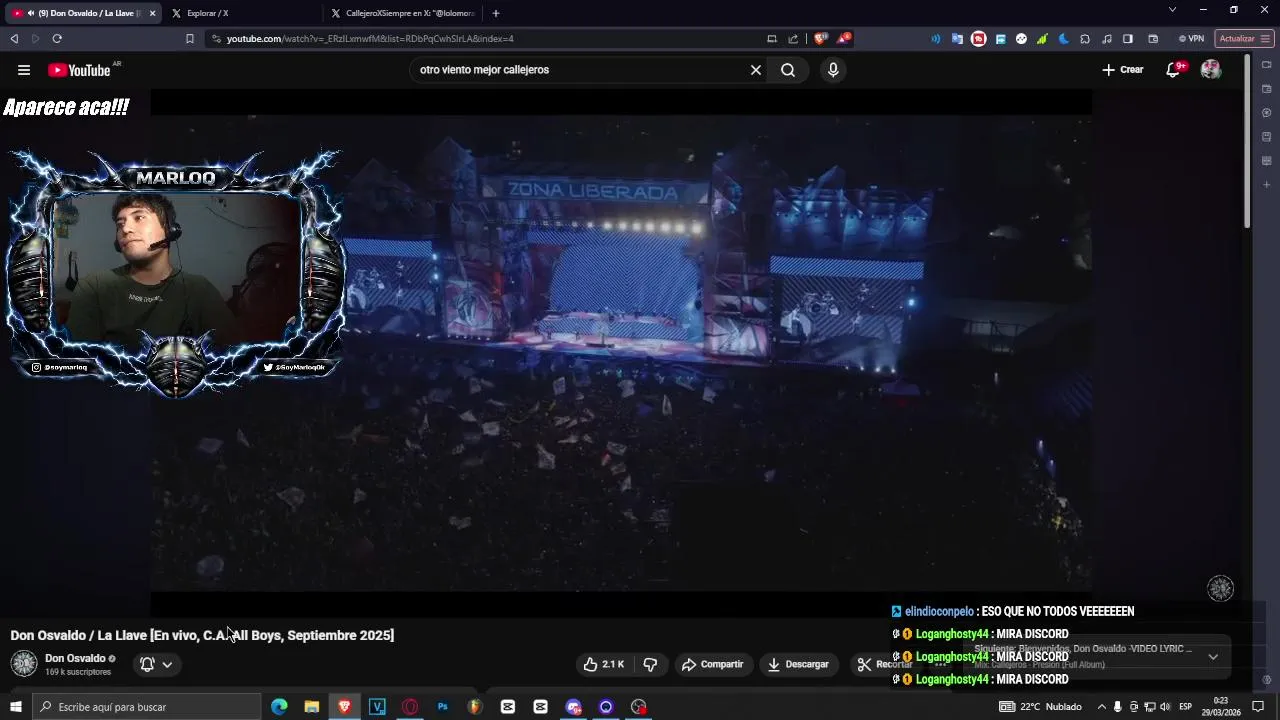This screenshot has width=1280, height=720.
Task: Click the browser address bar URL
Action: tap(370, 39)
